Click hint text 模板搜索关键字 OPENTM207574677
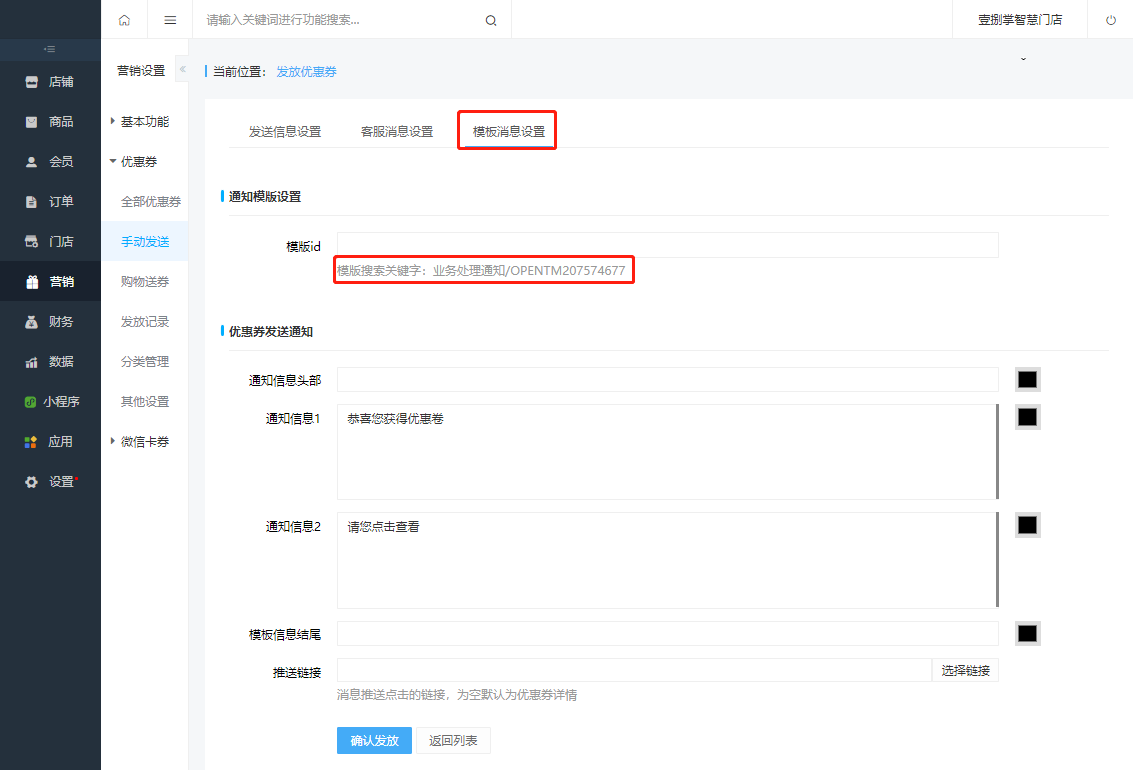Viewport: 1133px width, 770px height. (481, 271)
